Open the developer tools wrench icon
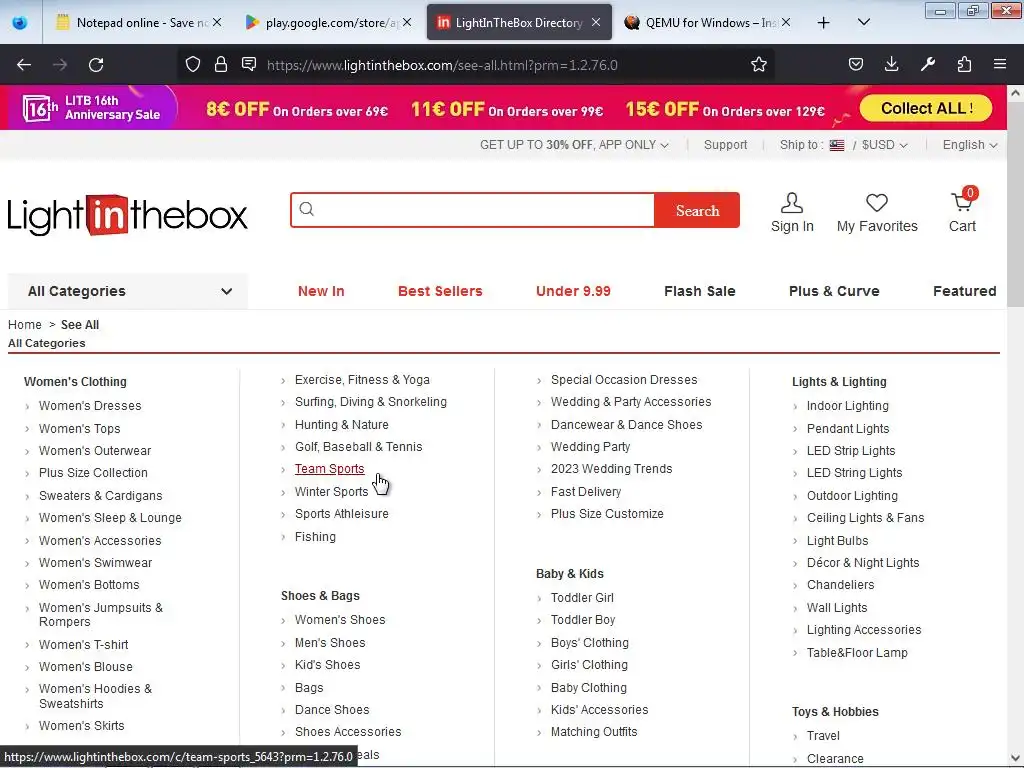The image size is (1024, 768). coord(927,64)
